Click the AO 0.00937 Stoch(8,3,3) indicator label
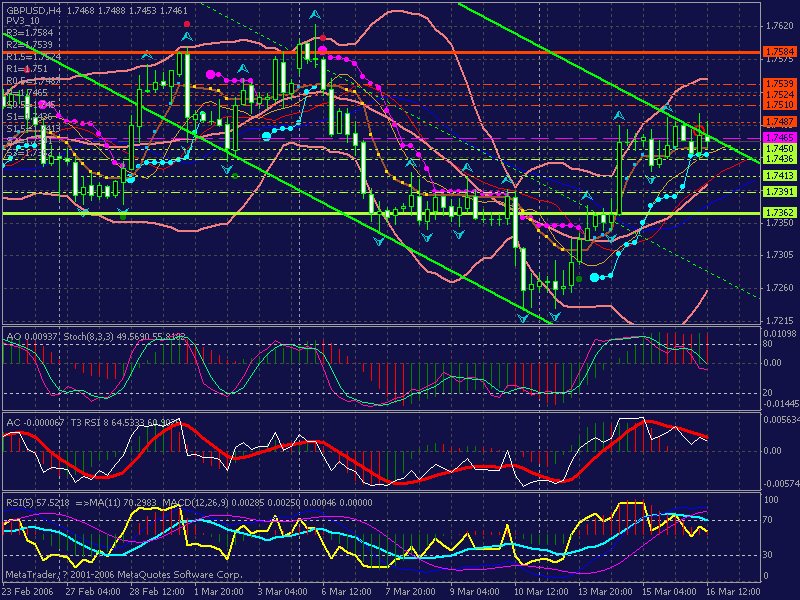Viewport: 800px width, 600px height. [x=96, y=337]
